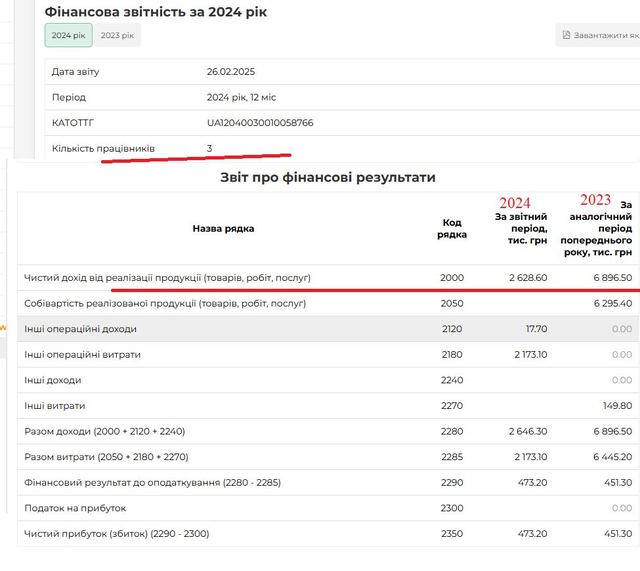Click heading Фінансова звітність за 2024 рік
Screen dimensions: 640x571
[x=156, y=12]
